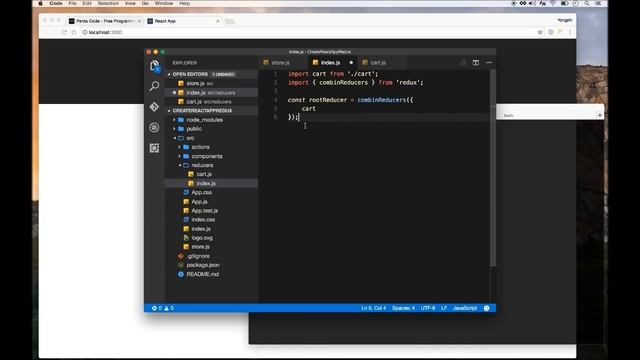Viewport: 640px width, 360px height.
Task: Open the Help menu
Action: click(x=184, y=3)
